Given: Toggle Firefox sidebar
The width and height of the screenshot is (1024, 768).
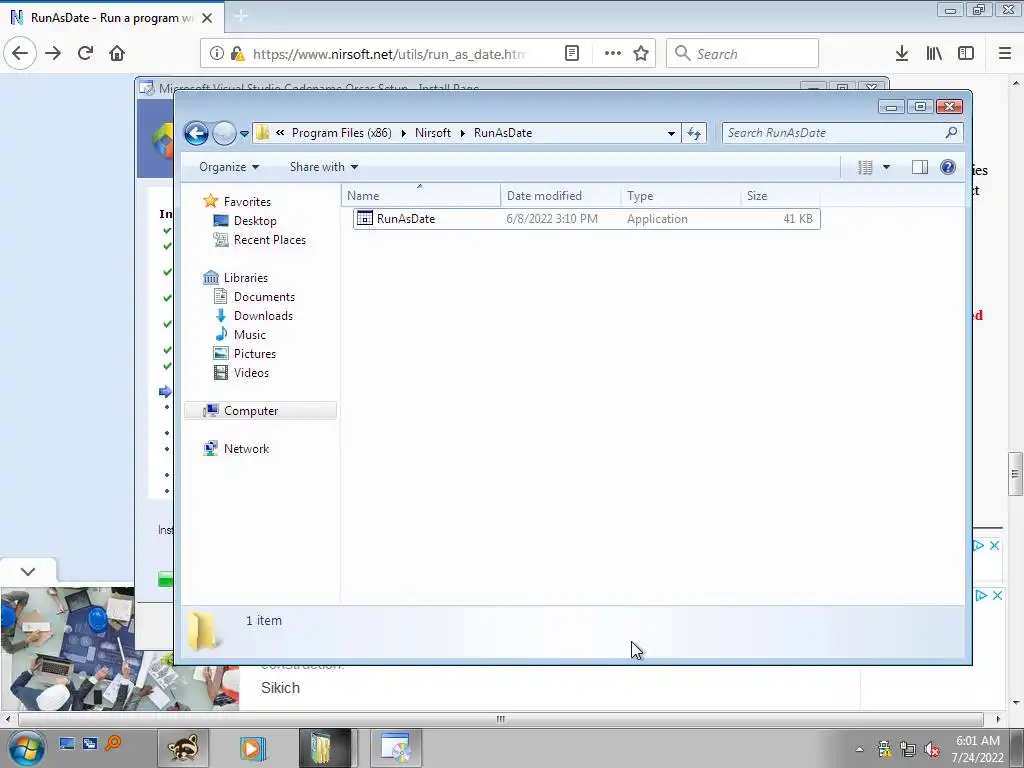Looking at the screenshot, I should (x=966, y=54).
